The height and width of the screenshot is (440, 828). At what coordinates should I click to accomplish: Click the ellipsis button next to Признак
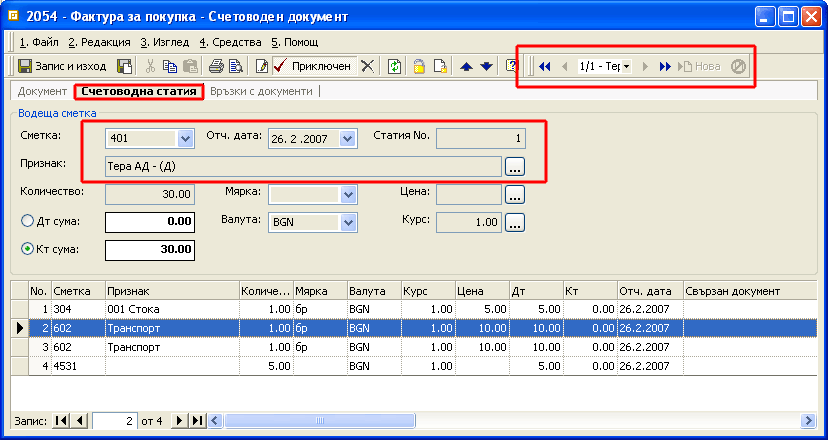[515, 166]
